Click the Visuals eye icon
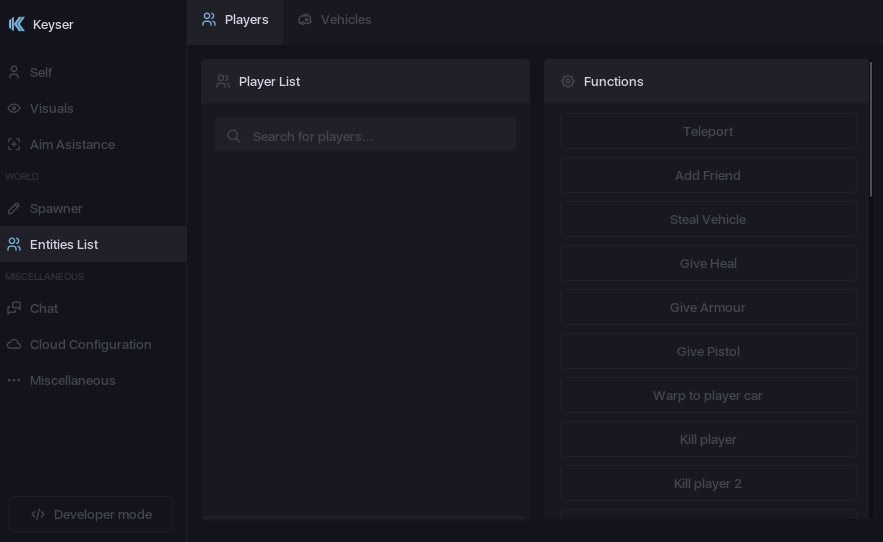The height and width of the screenshot is (542, 883). click(14, 109)
